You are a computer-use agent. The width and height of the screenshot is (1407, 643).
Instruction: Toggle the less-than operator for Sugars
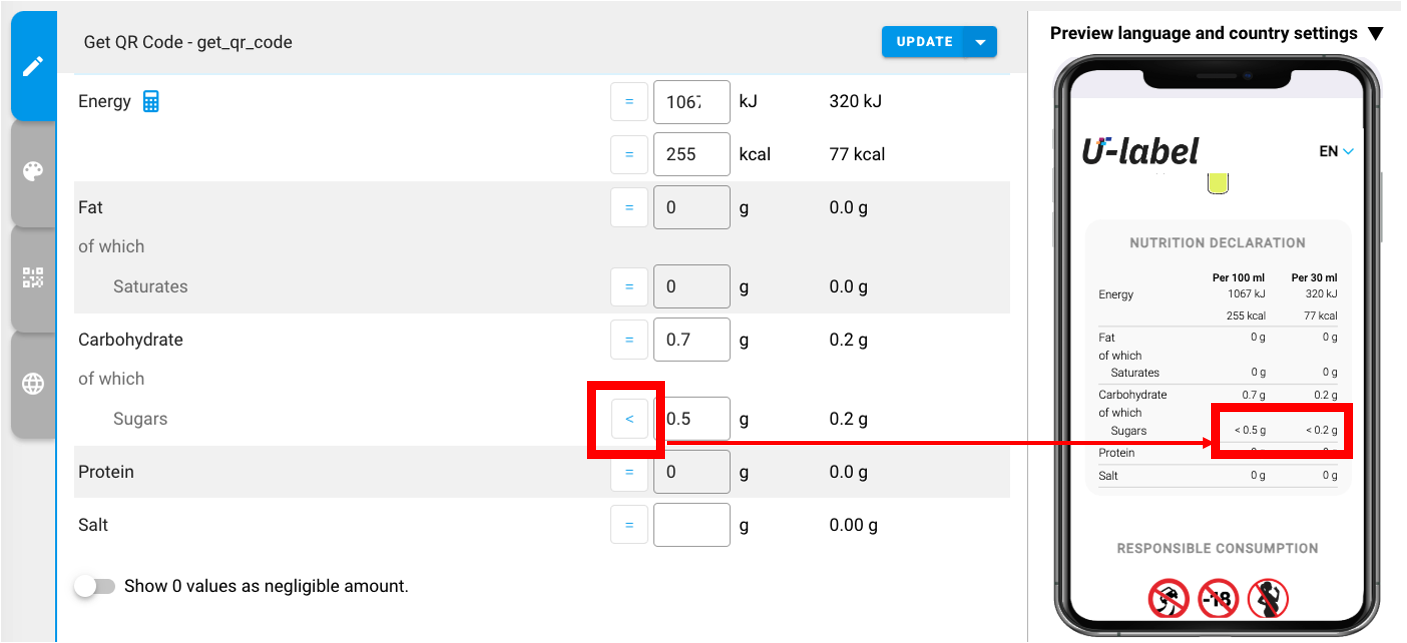coord(629,419)
